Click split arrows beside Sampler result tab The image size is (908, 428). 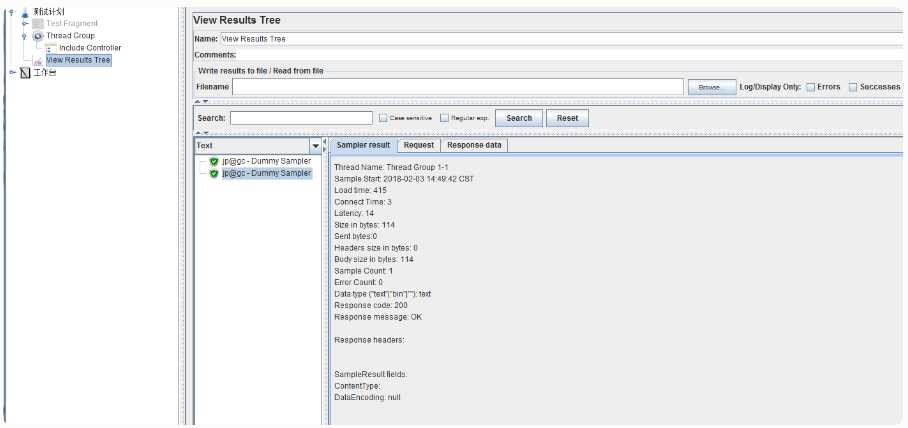pos(325,145)
